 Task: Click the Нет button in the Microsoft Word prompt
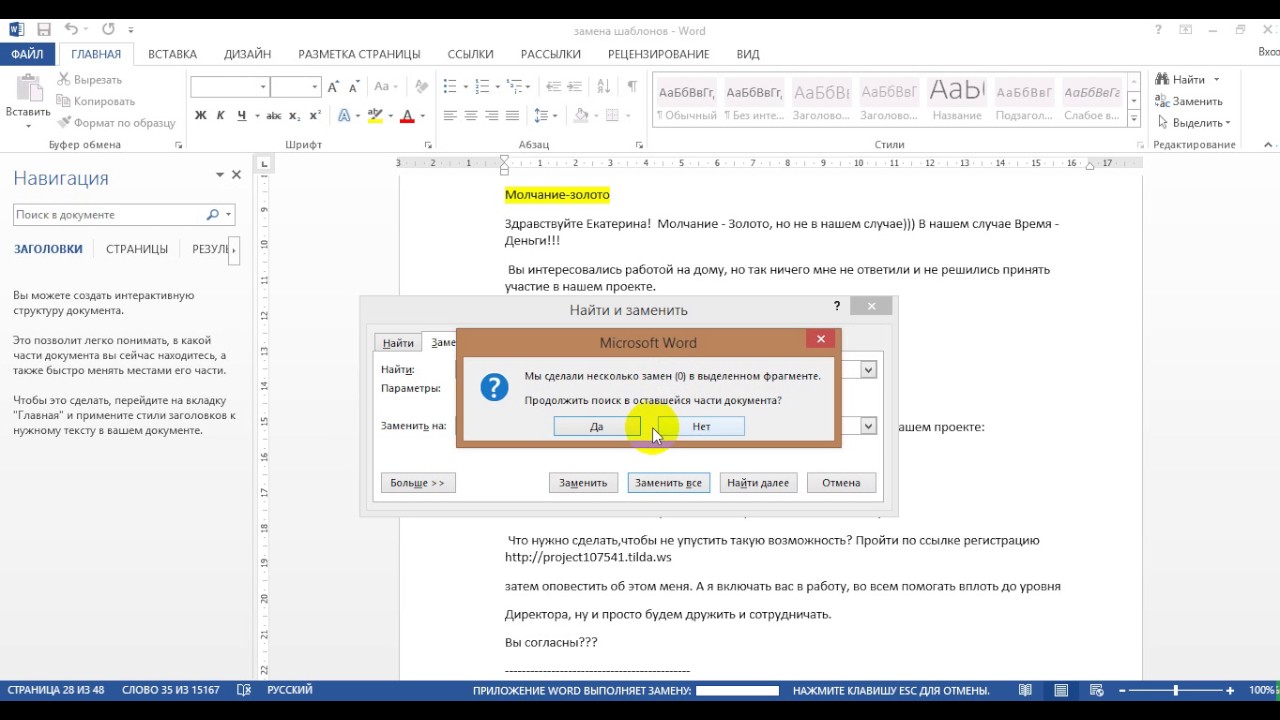click(x=701, y=426)
